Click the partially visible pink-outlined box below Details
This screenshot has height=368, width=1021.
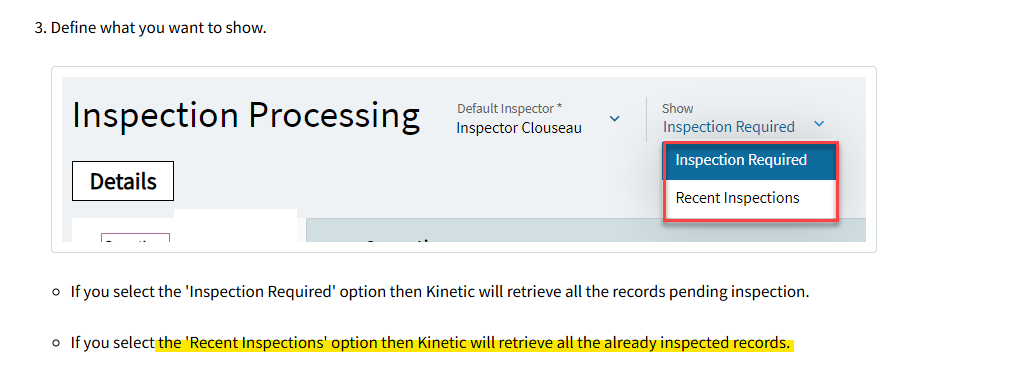[x=135, y=237]
